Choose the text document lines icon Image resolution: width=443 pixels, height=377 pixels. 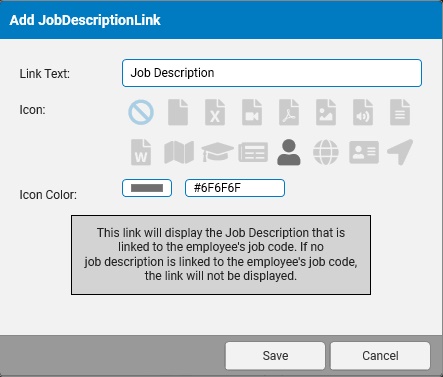(400, 112)
